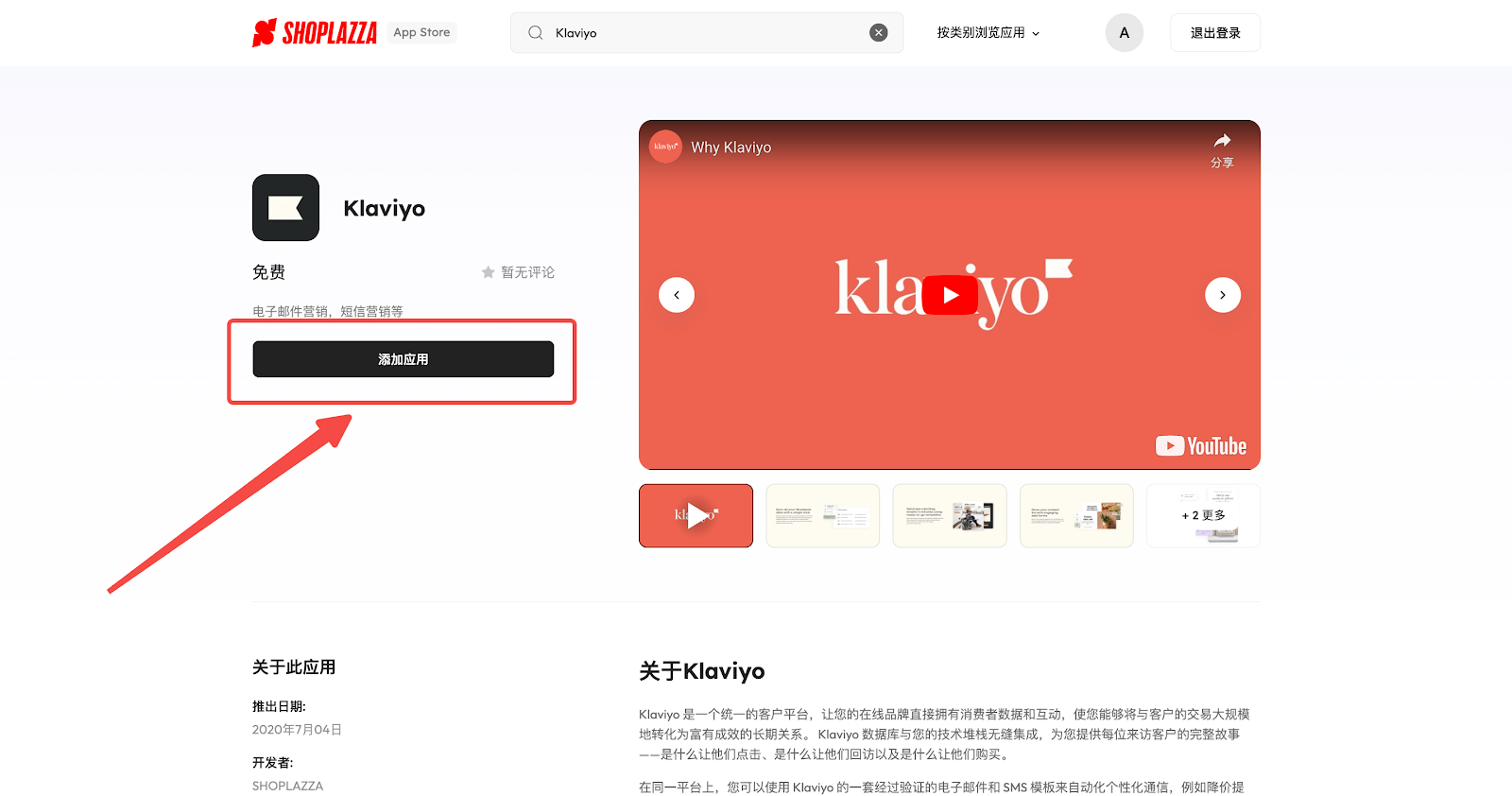Open the App Store badge link
Viewport: 1512px width, 796px height.
(421, 32)
